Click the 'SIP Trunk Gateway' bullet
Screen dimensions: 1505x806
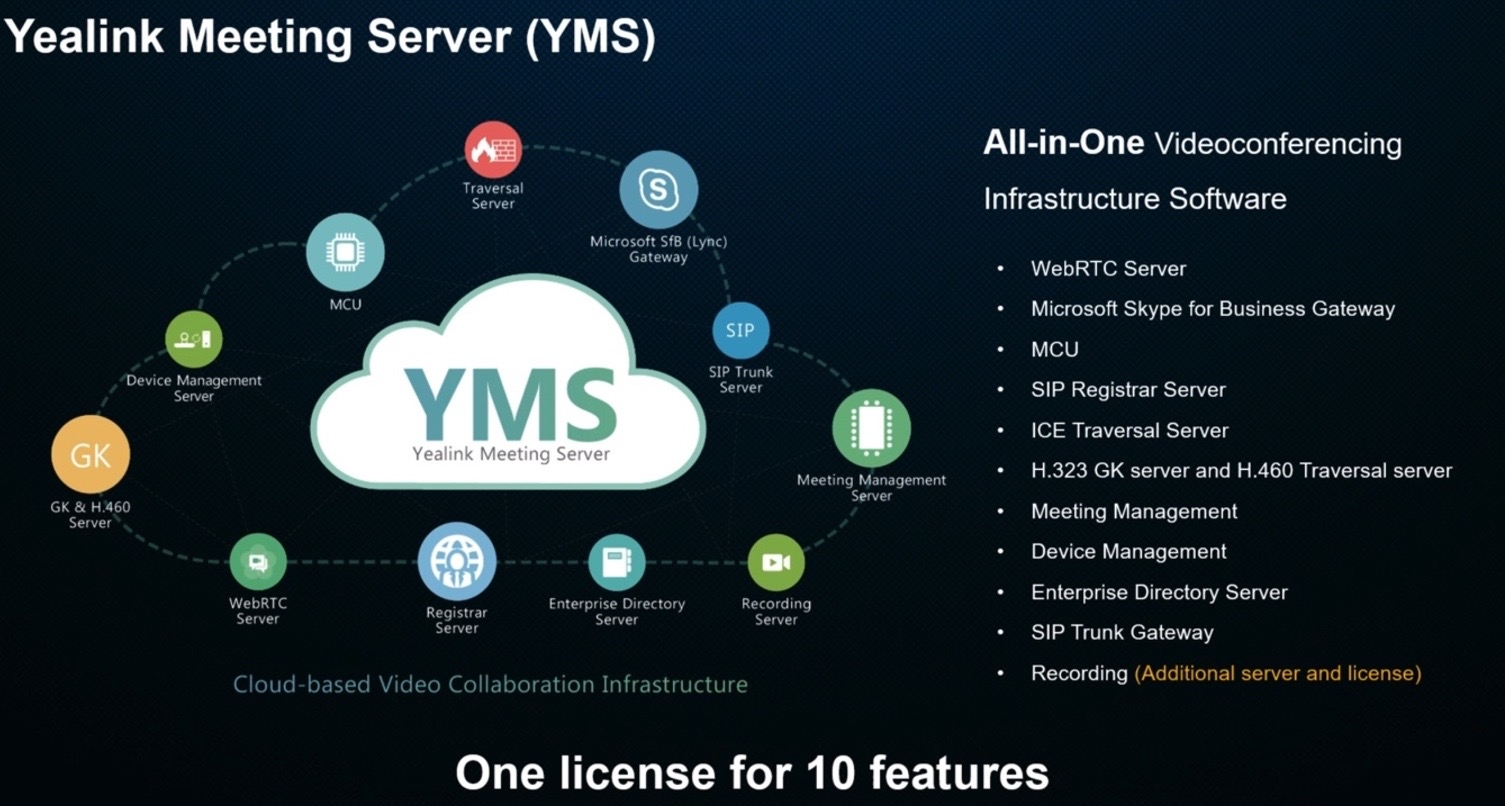1122,633
